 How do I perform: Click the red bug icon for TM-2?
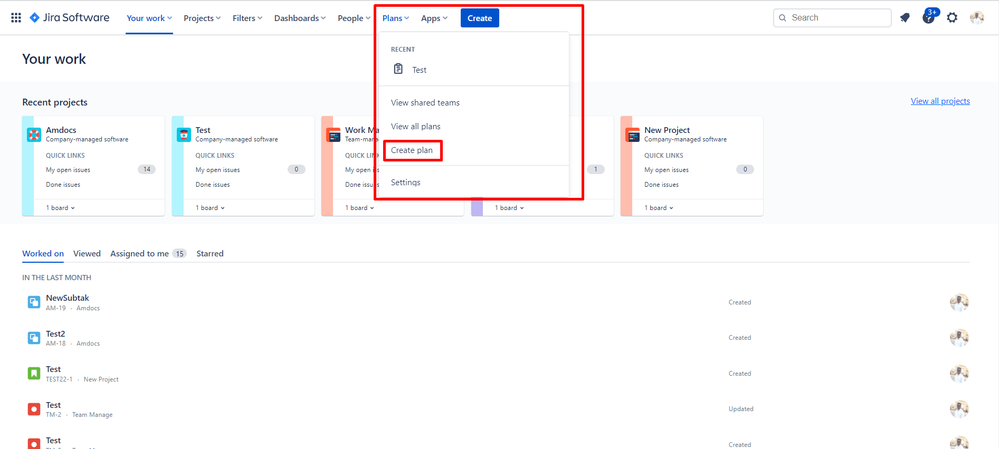click(34, 410)
